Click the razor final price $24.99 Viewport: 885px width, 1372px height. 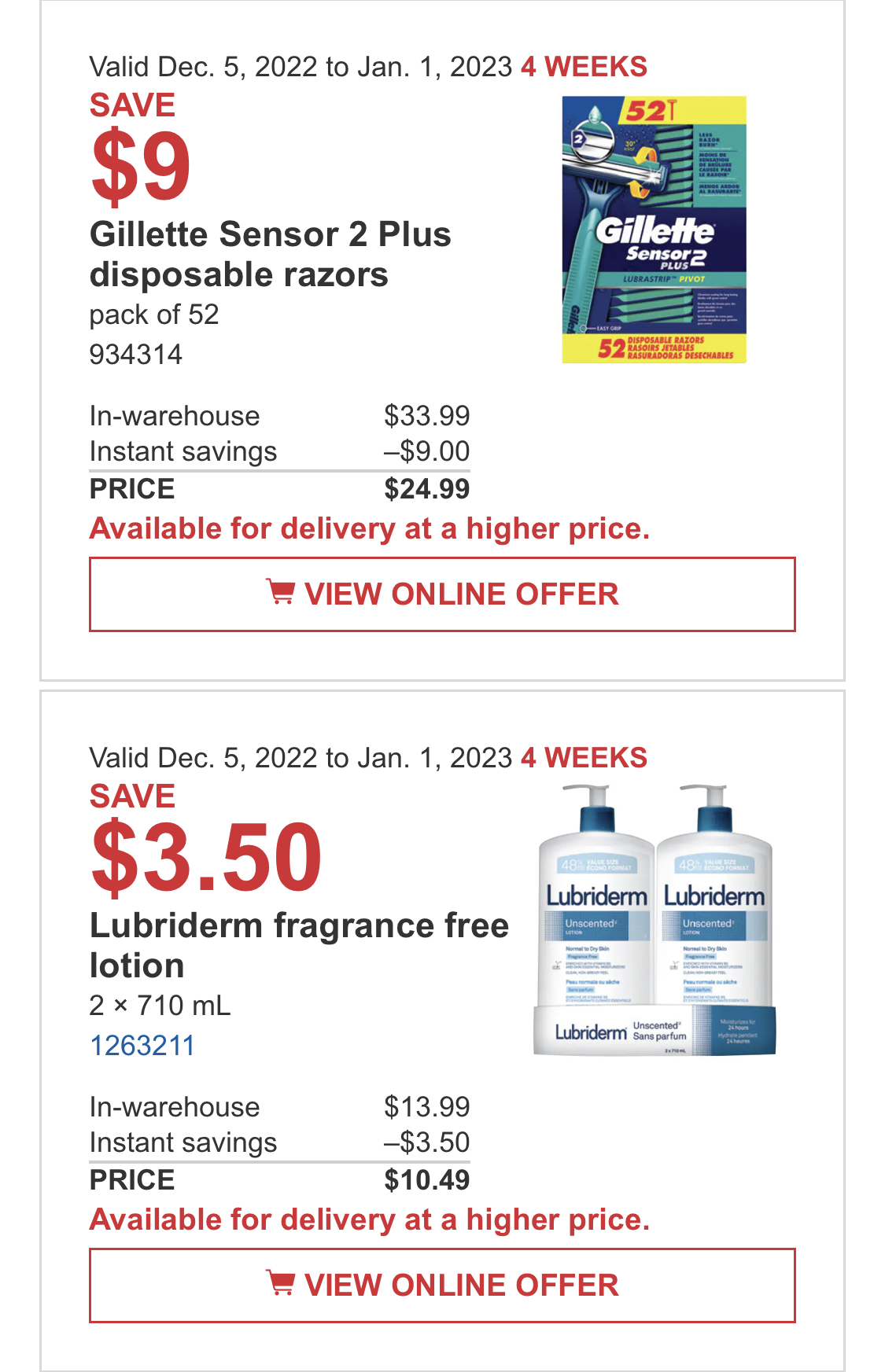point(427,489)
